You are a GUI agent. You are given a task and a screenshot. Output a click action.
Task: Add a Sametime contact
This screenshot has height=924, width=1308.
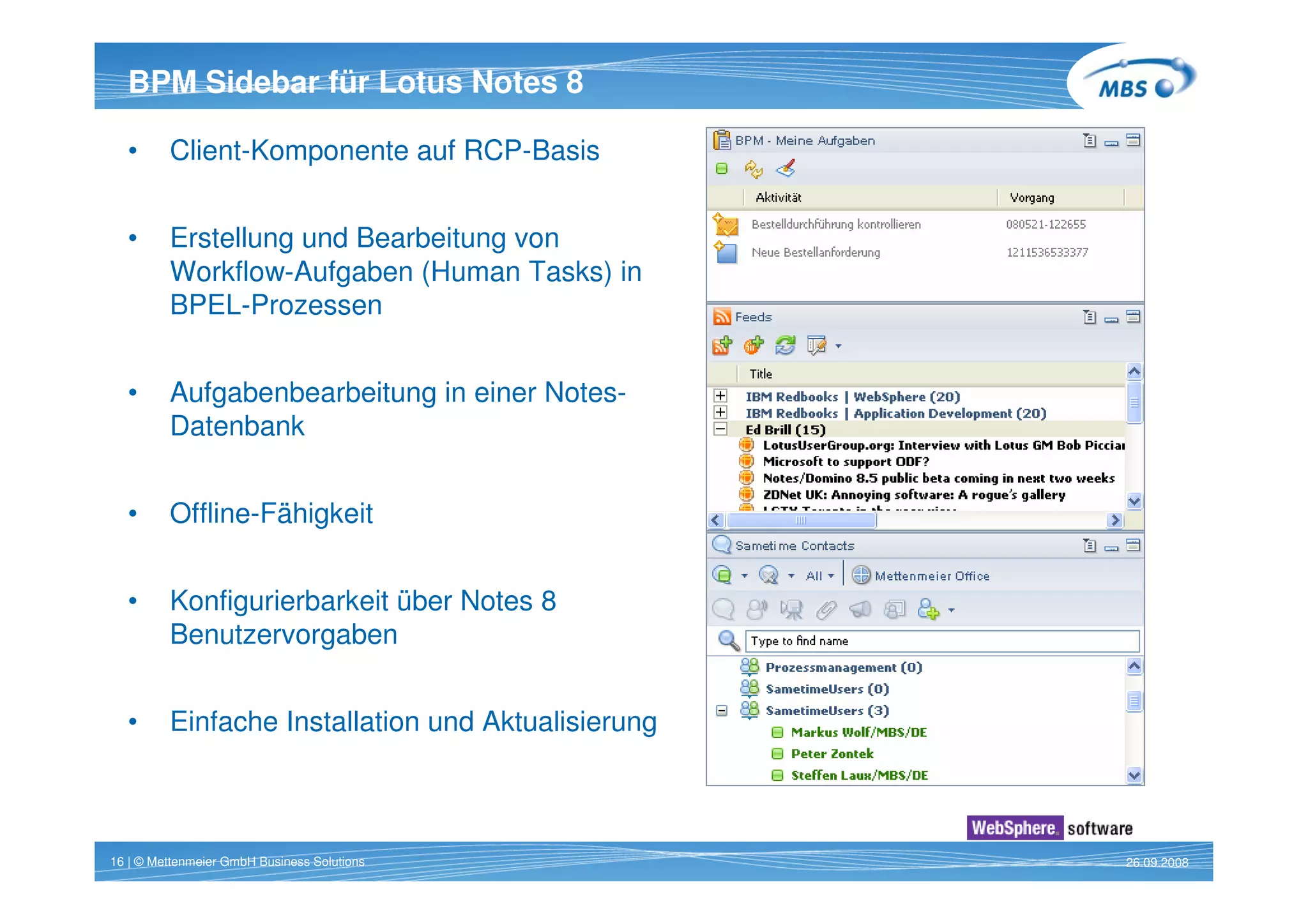point(928,610)
